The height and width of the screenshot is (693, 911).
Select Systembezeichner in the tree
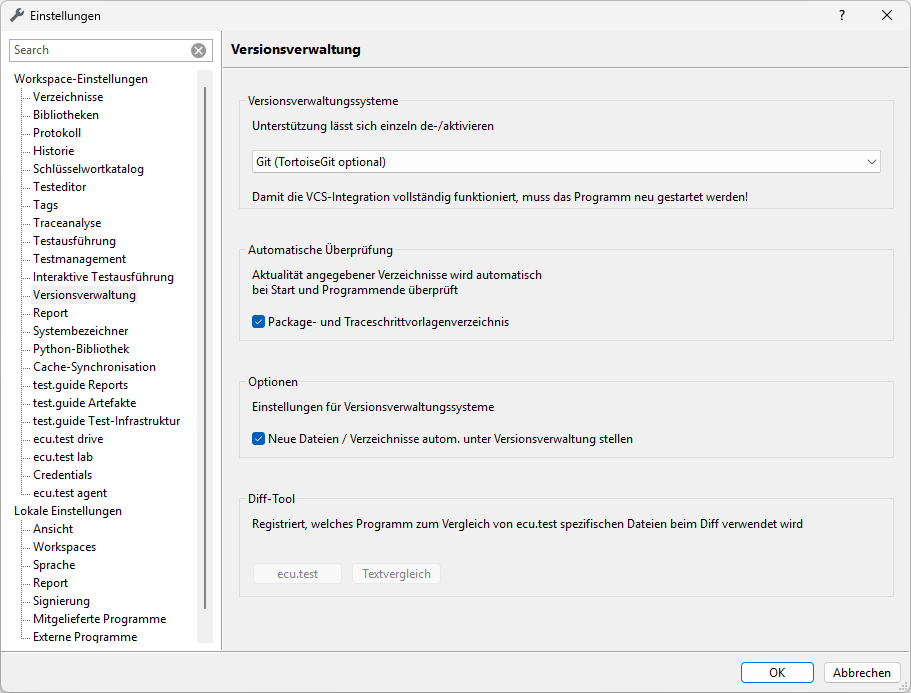tap(81, 331)
